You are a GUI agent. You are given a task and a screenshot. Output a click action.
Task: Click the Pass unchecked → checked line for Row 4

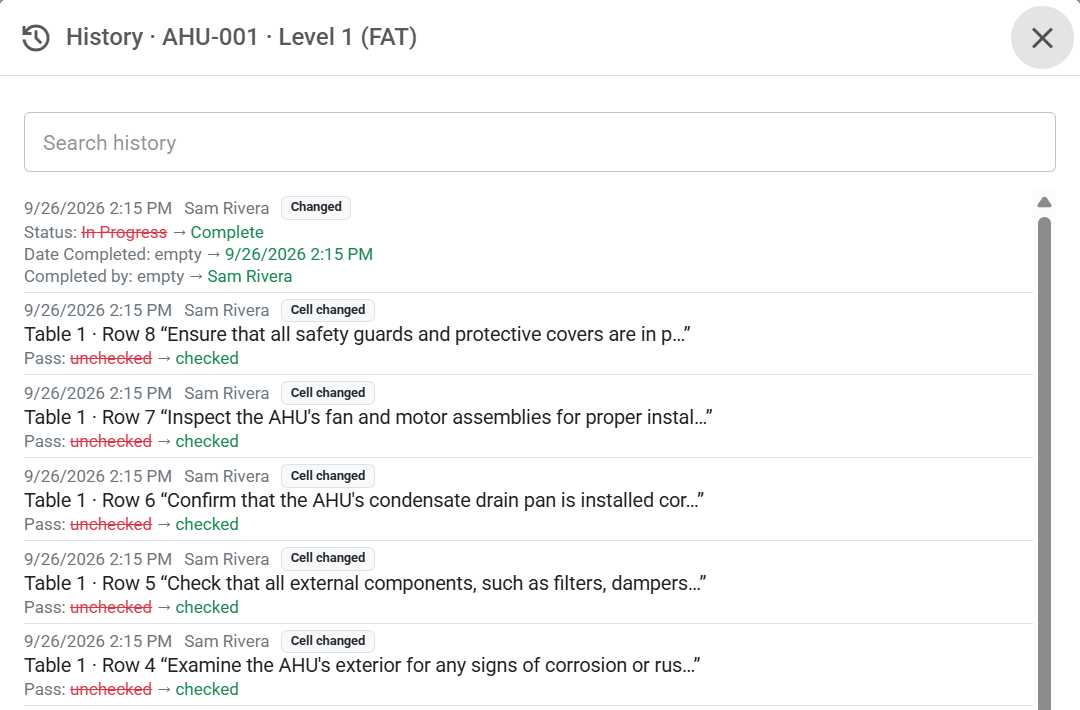coord(132,689)
